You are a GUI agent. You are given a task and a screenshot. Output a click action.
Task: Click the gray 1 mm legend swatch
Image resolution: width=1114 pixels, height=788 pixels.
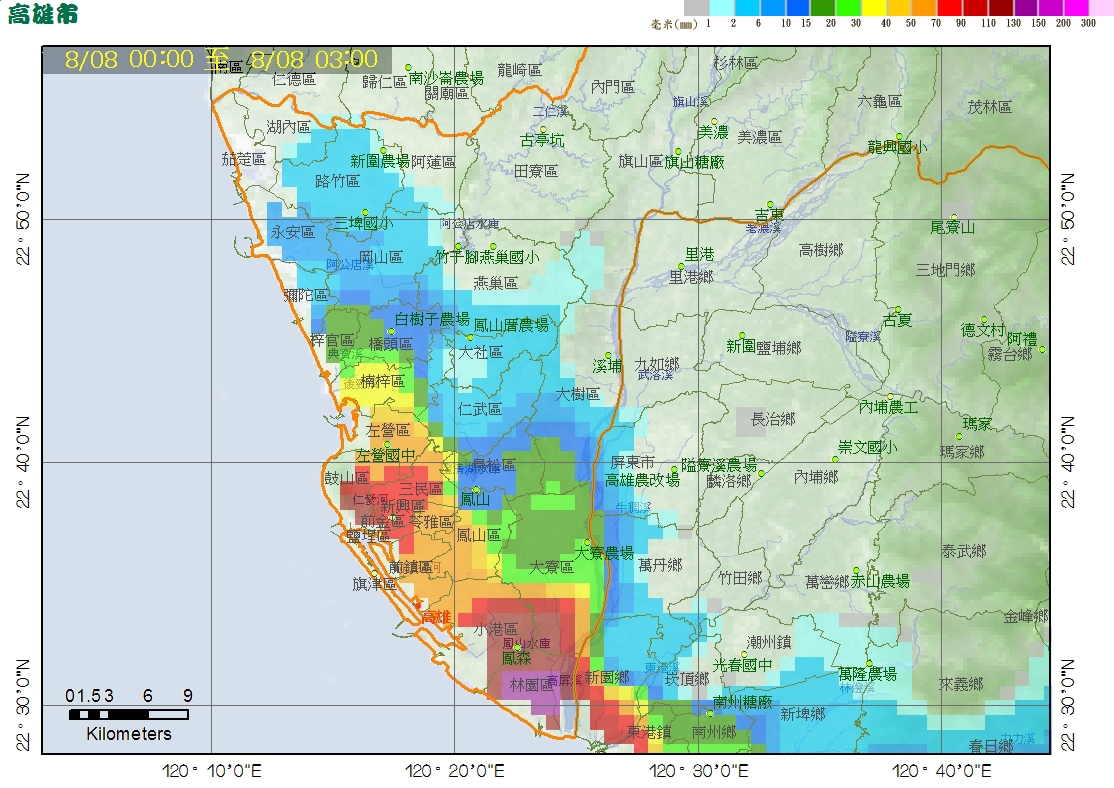(696, 7)
